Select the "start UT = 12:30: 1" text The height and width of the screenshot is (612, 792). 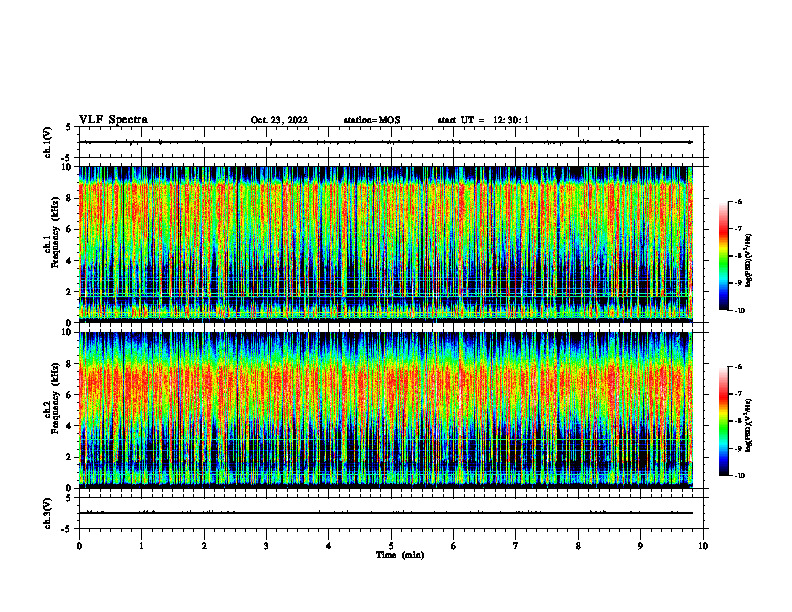click(x=483, y=120)
